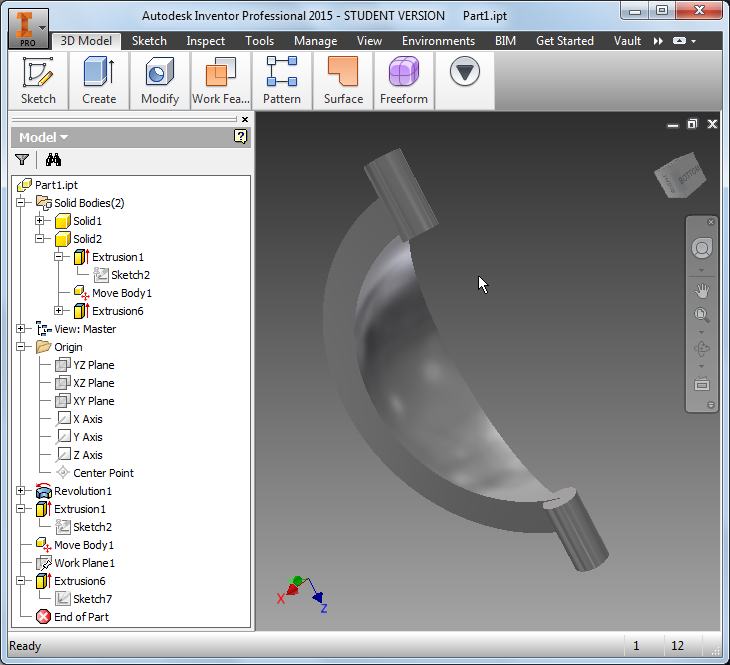Expand Extrusion6 under Solid2
The height and width of the screenshot is (665, 730).
pos(59,311)
